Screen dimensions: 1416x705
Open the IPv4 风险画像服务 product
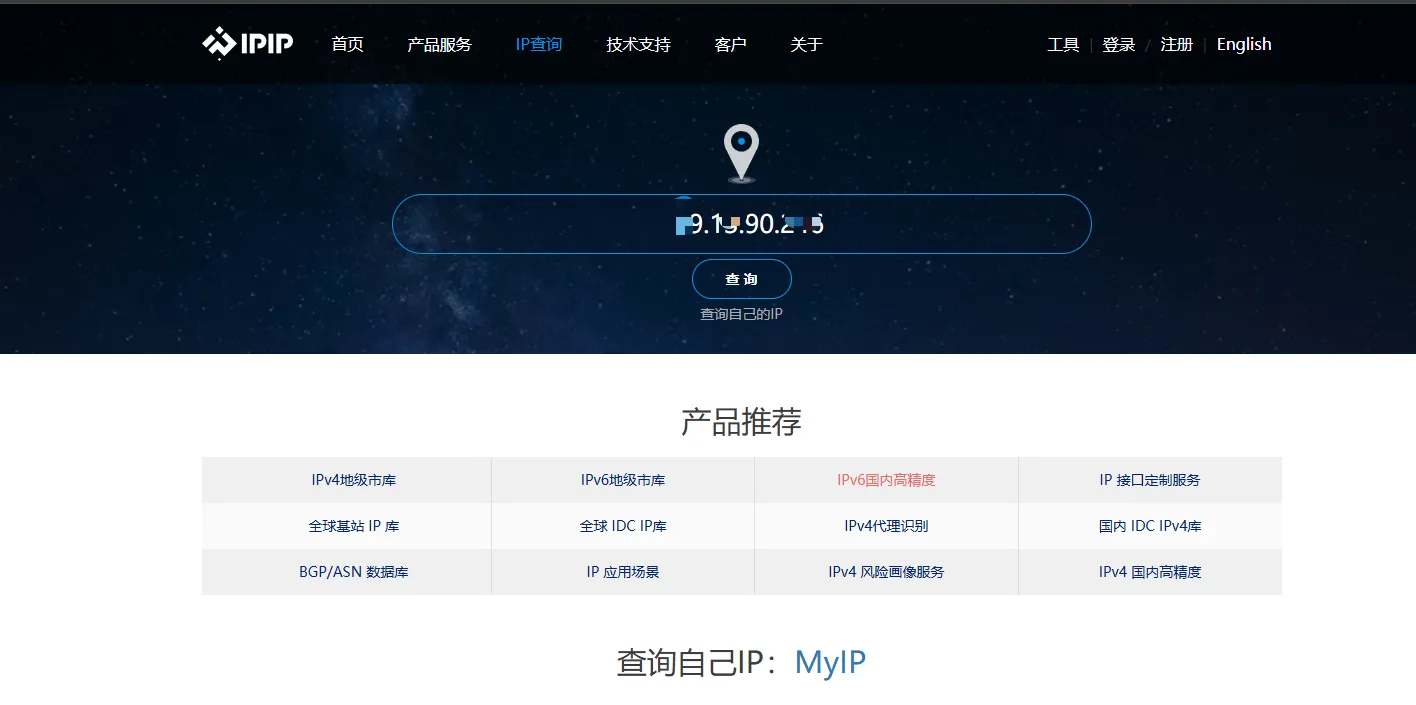click(x=885, y=572)
